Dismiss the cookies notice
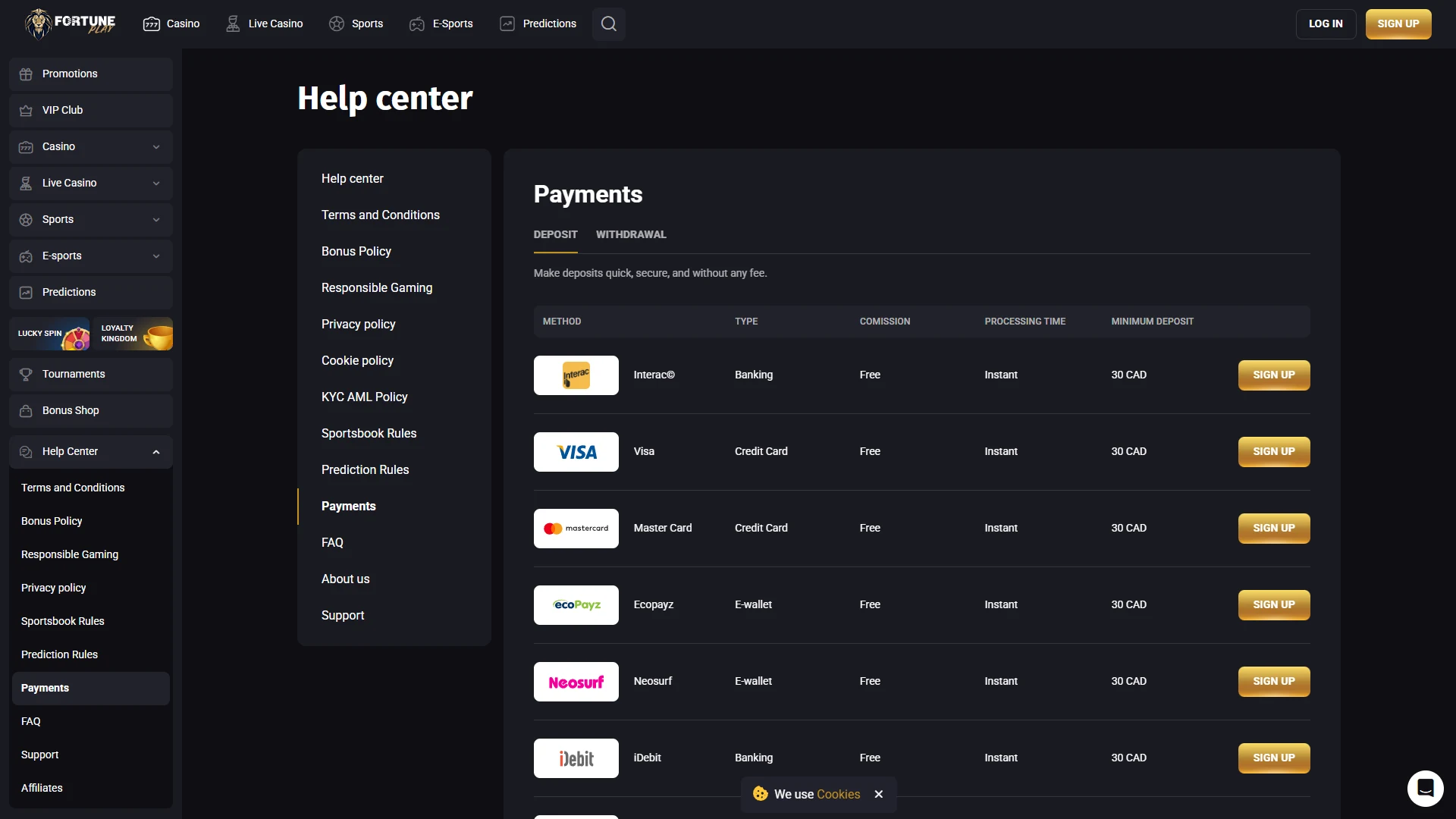The height and width of the screenshot is (819, 1456). 878,794
